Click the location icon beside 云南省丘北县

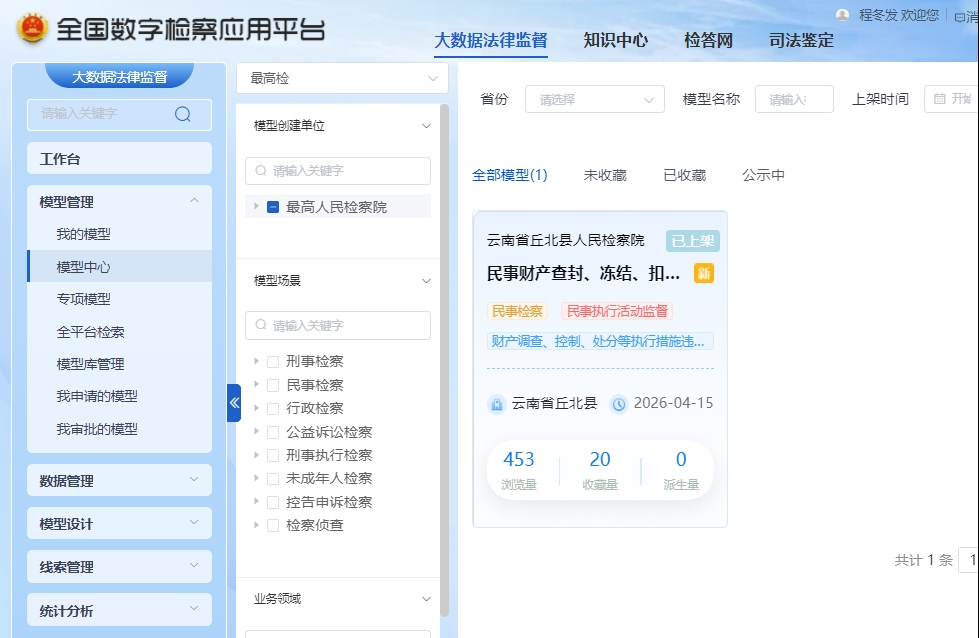coord(496,405)
